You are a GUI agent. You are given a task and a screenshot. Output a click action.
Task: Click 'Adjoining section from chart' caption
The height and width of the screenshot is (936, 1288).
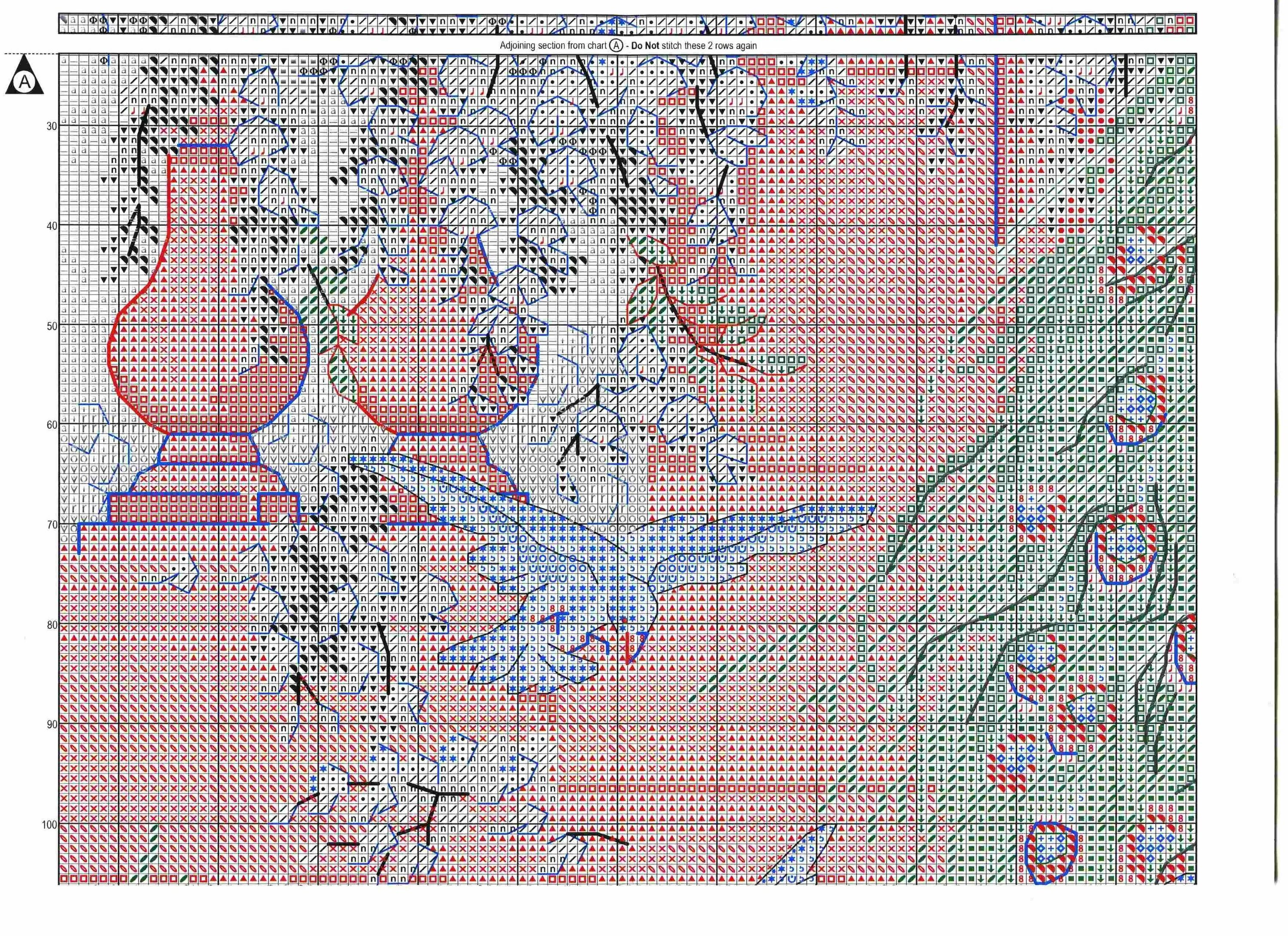pyautogui.click(x=553, y=46)
